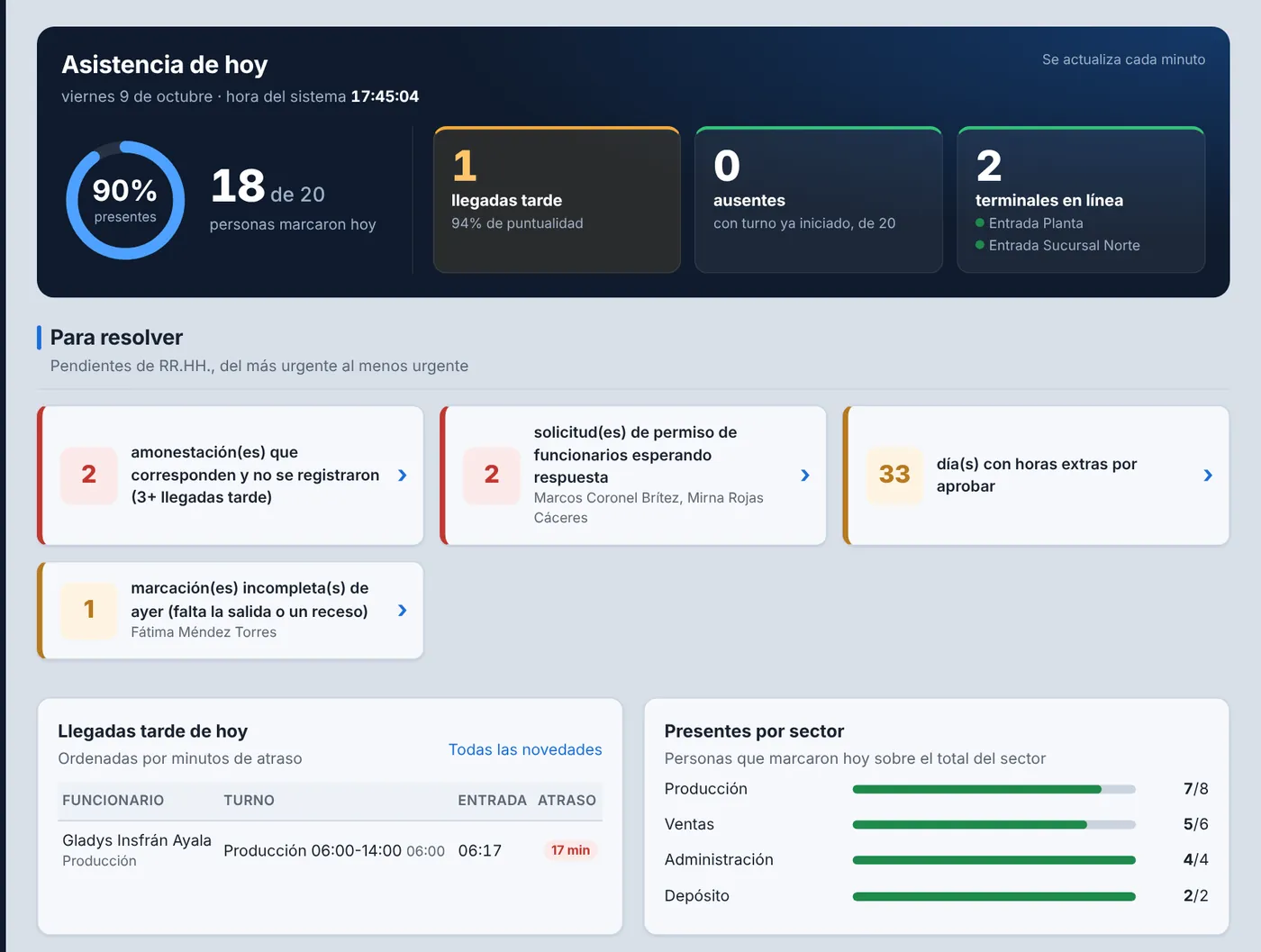Select the red '2' solicitudes count badge

tap(492, 475)
